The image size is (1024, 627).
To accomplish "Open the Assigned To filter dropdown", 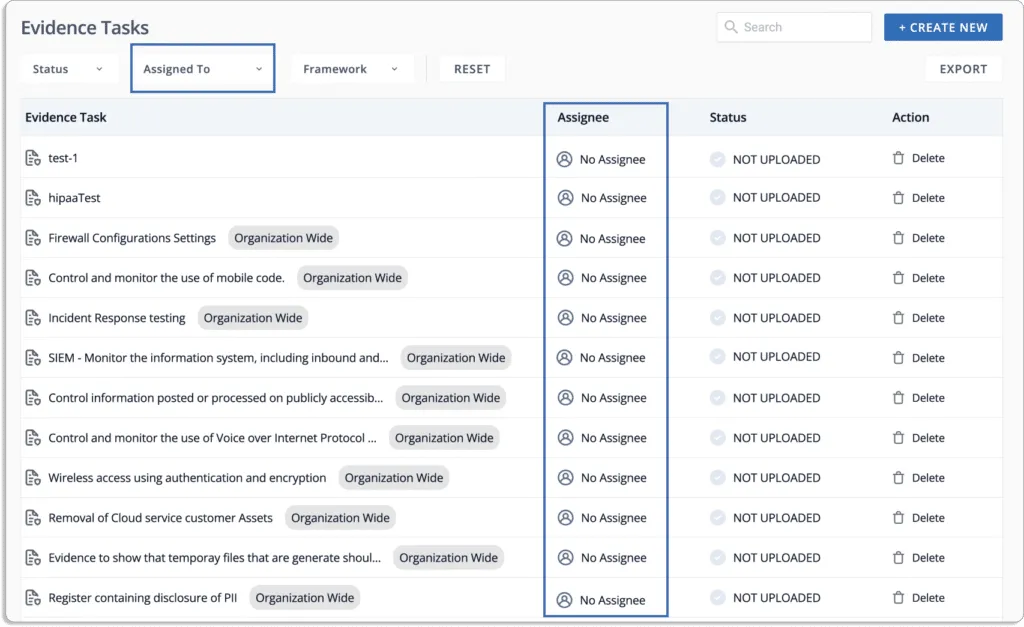I will [202, 69].
